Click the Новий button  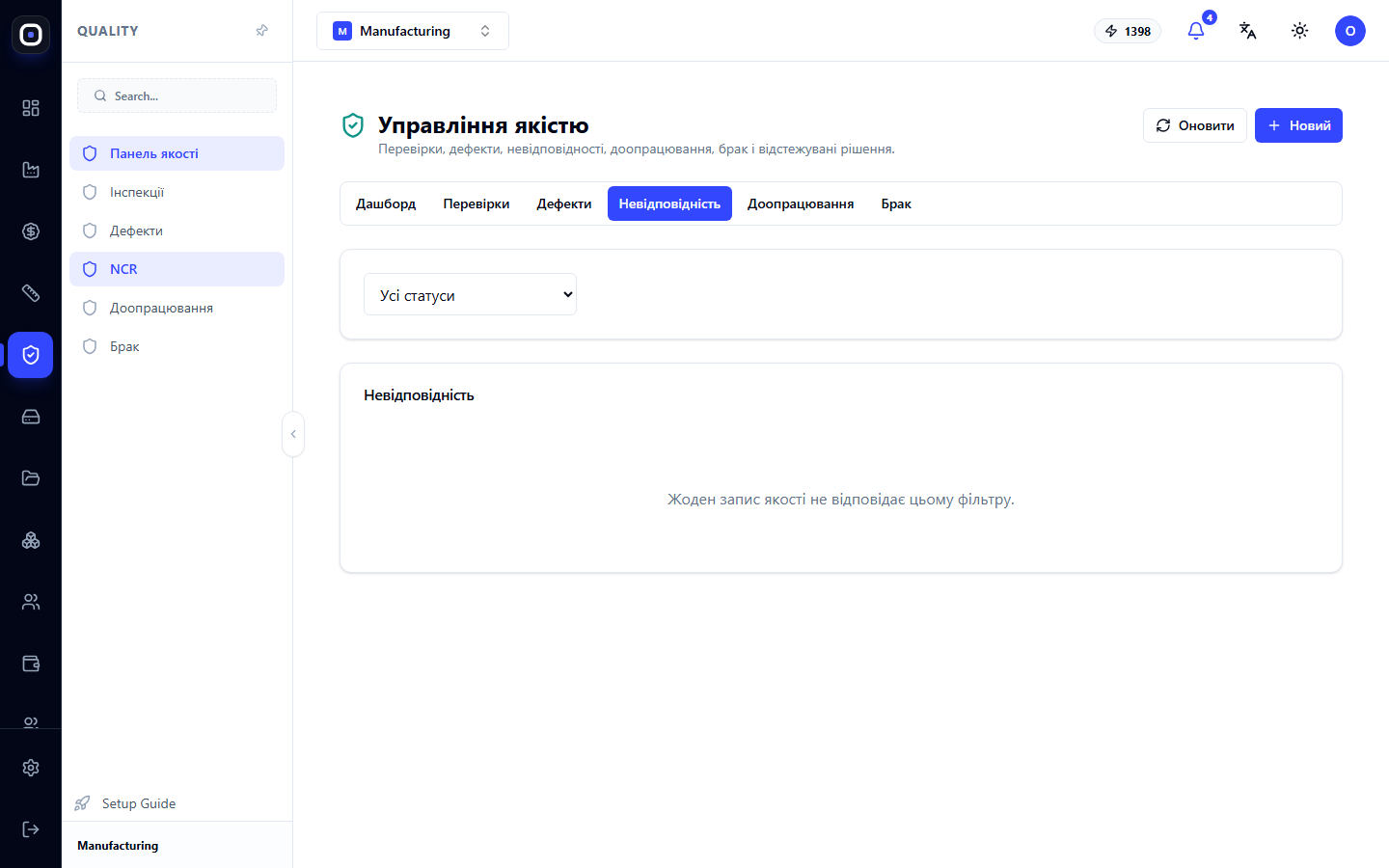point(1298,125)
